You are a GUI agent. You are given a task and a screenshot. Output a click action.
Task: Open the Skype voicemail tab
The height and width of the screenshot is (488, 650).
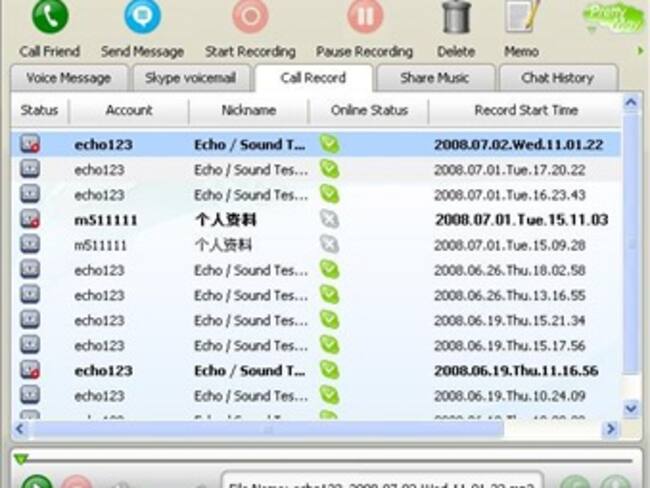189,78
